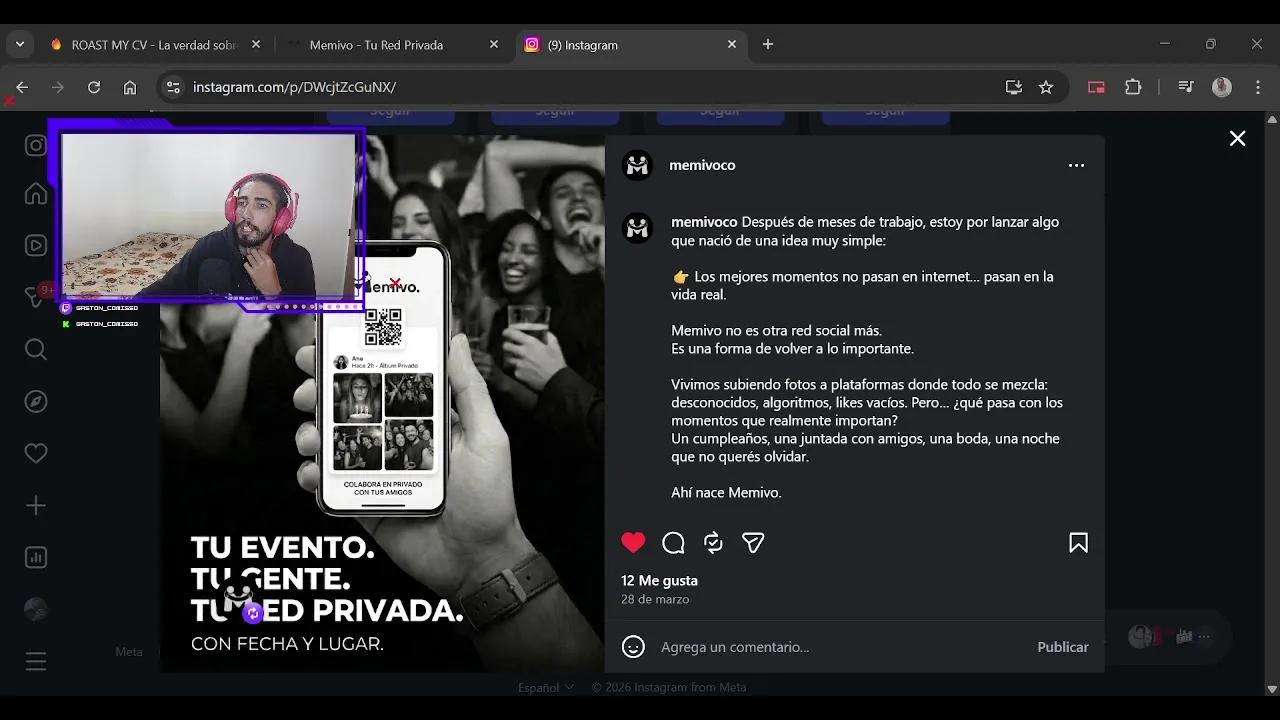Close the post overlay with the X
Viewport: 1280px width, 720px height.
pyautogui.click(x=1237, y=139)
